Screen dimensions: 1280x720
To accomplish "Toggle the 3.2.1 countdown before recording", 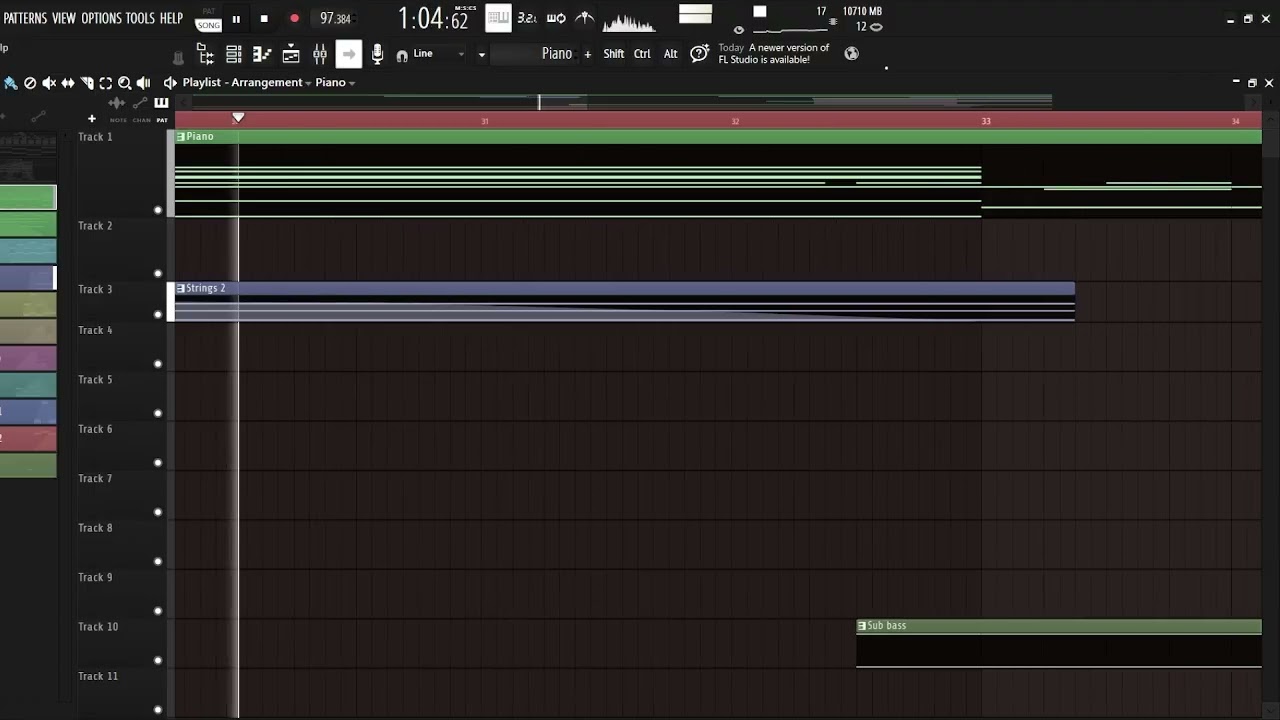I will click(527, 18).
